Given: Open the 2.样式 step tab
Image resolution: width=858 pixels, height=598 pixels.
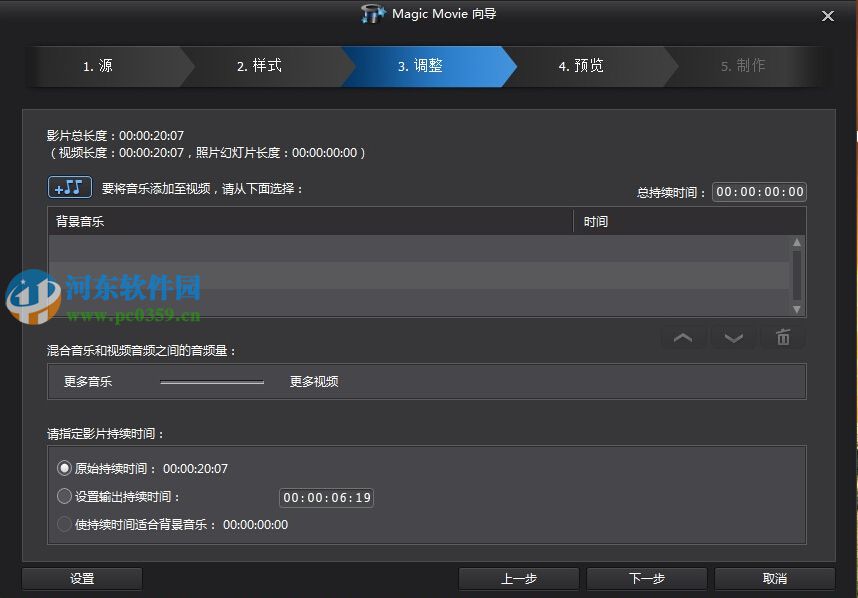Looking at the screenshot, I should [x=258, y=66].
